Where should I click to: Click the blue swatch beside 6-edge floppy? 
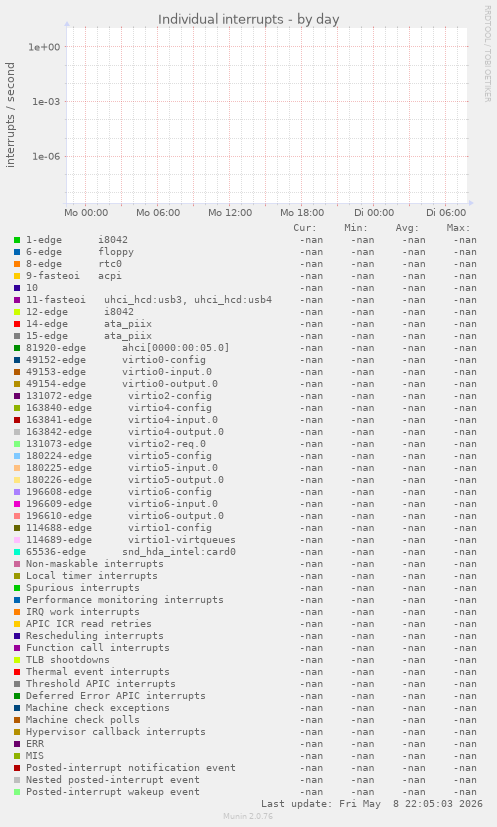[17, 252]
